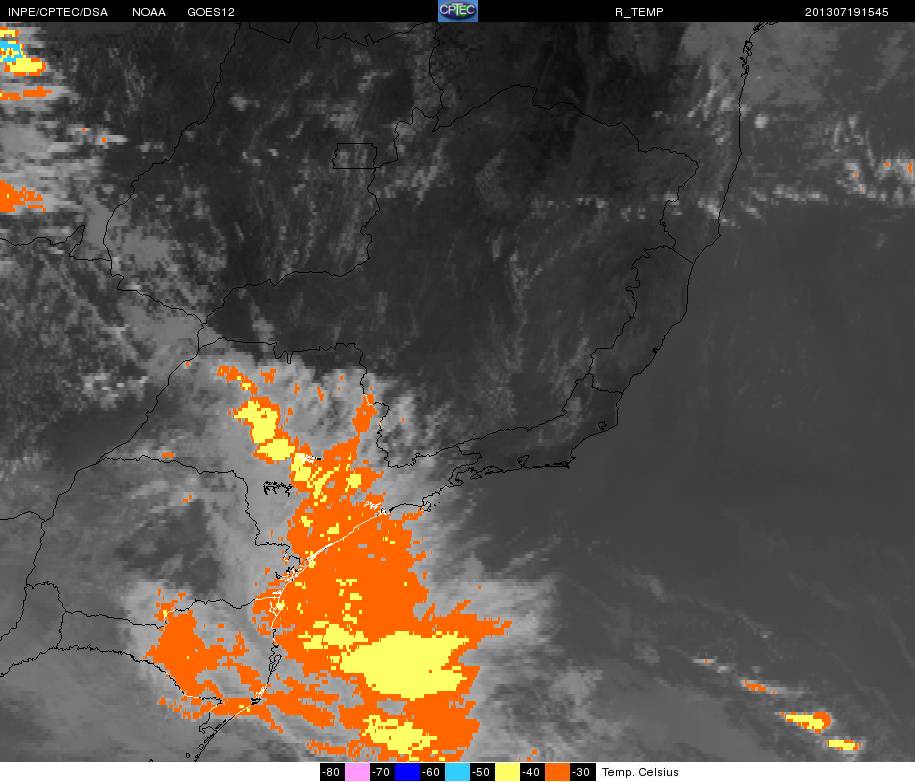The height and width of the screenshot is (782, 915).
Task: Pick the yellow legend swatch after -50
Action: [507, 772]
